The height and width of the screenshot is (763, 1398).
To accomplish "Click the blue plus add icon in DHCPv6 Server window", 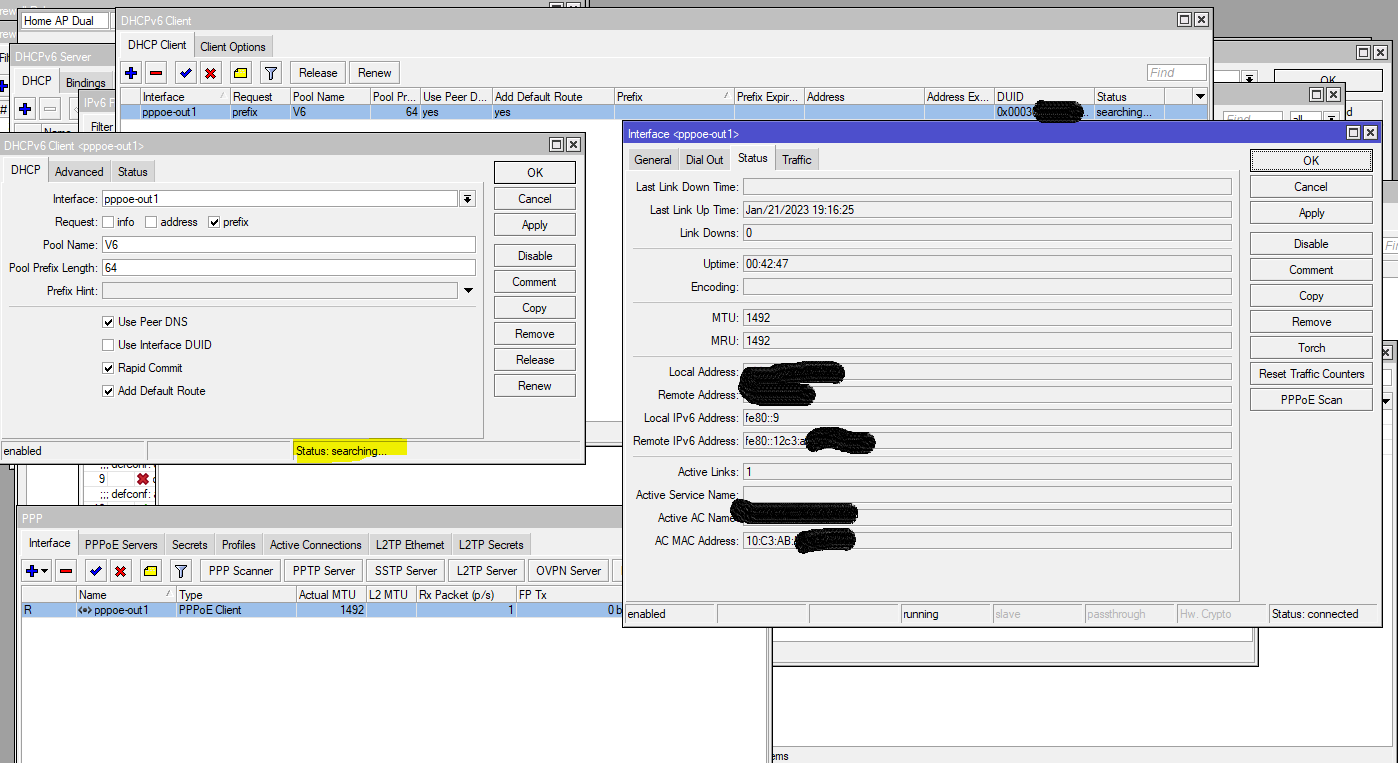I will [x=25, y=108].
